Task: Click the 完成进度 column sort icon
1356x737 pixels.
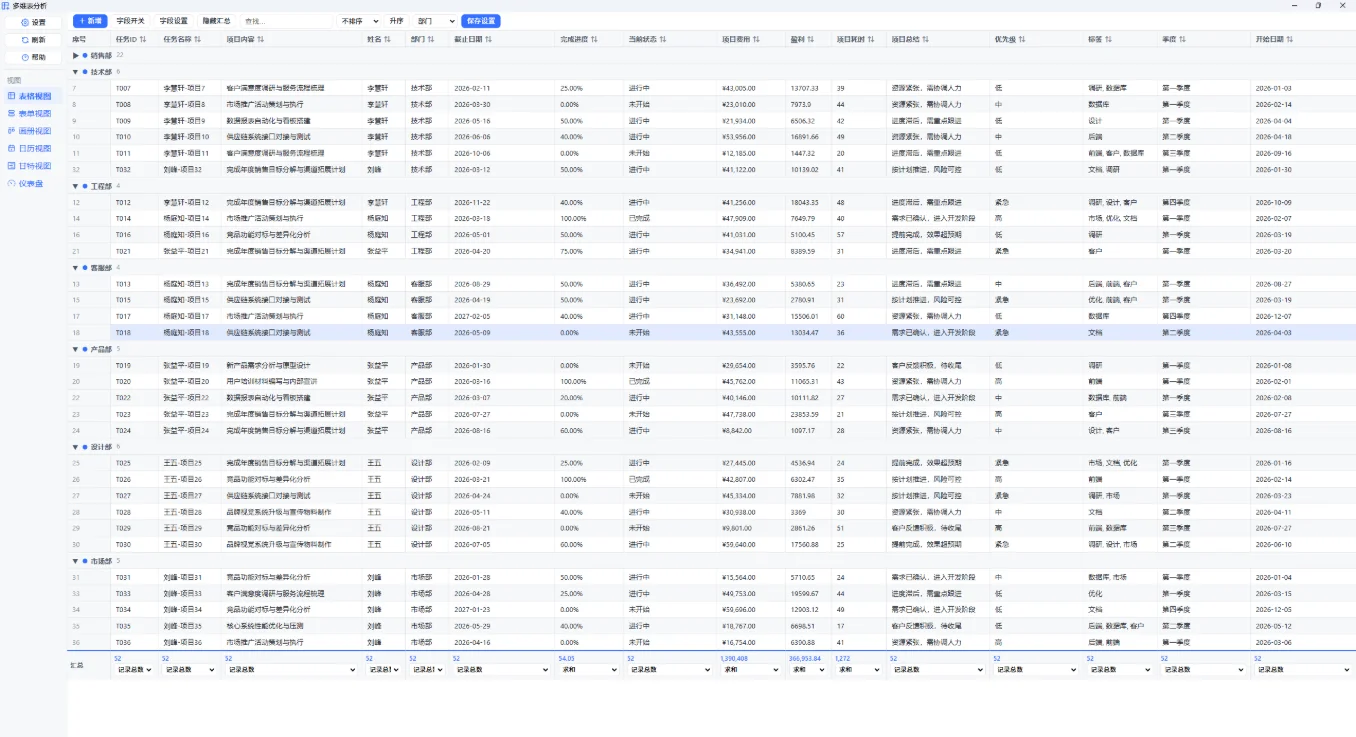Action: click(594, 39)
